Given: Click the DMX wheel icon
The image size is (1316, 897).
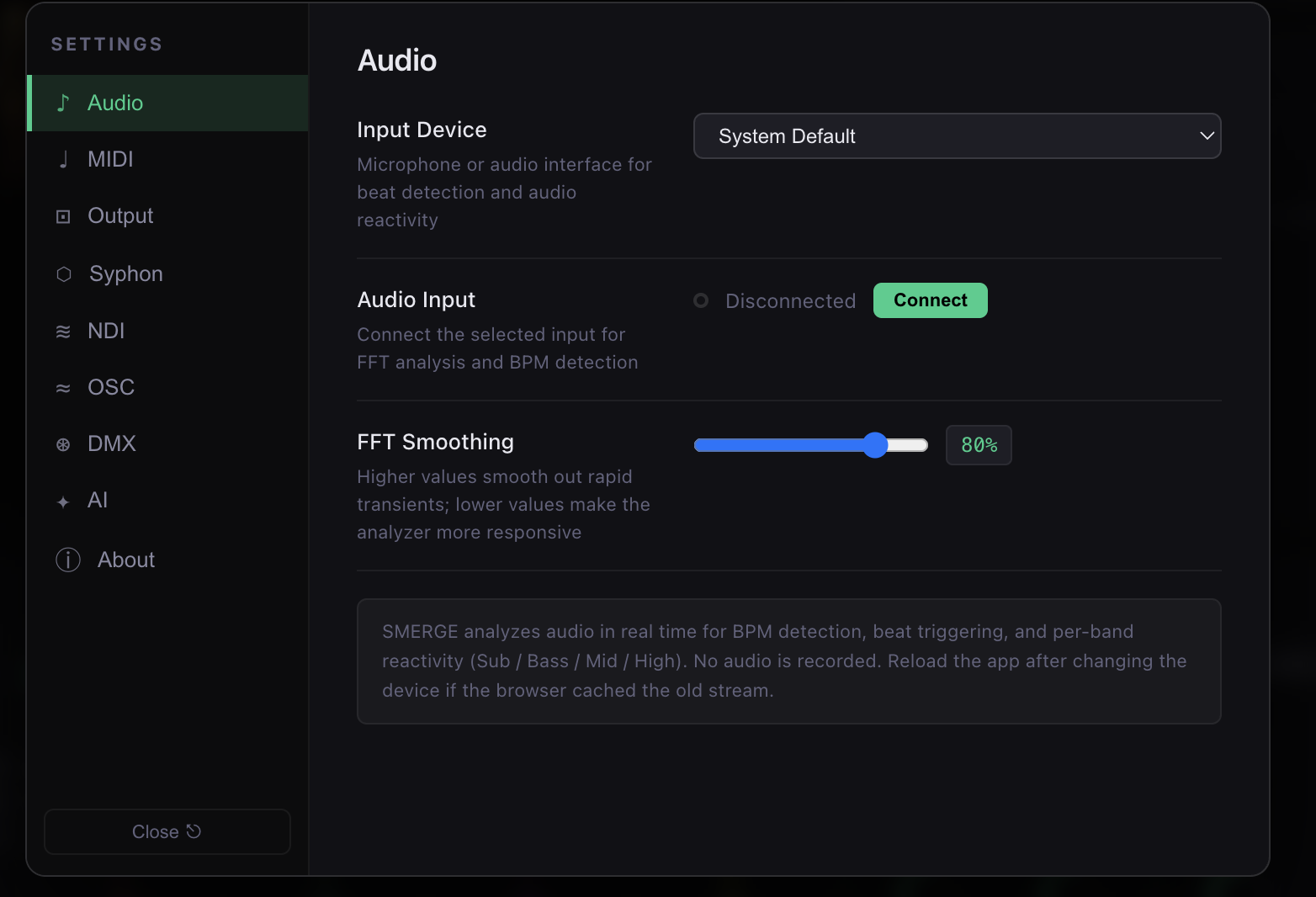Looking at the screenshot, I should pos(63,444).
